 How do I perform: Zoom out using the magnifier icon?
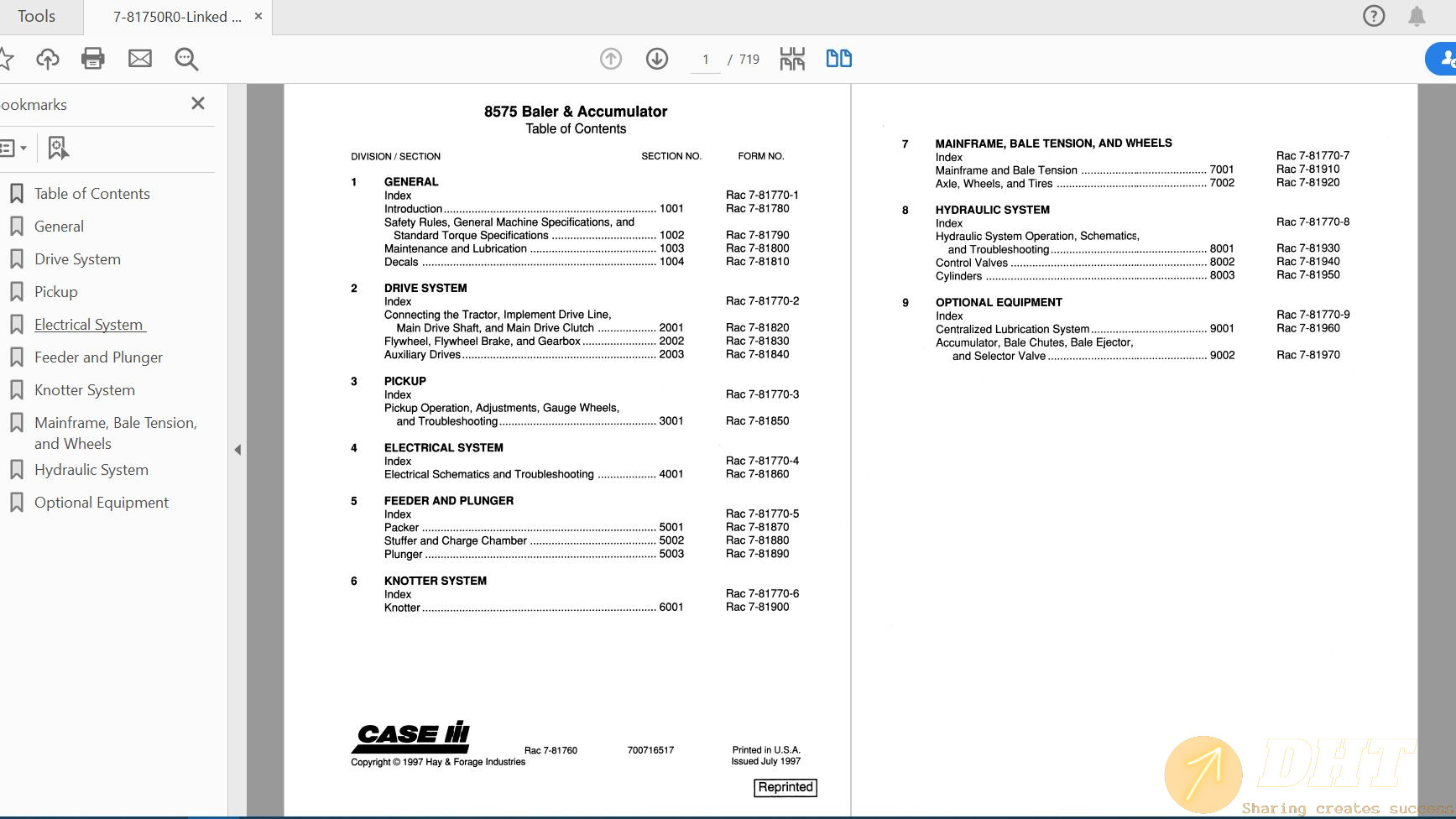[185, 59]
